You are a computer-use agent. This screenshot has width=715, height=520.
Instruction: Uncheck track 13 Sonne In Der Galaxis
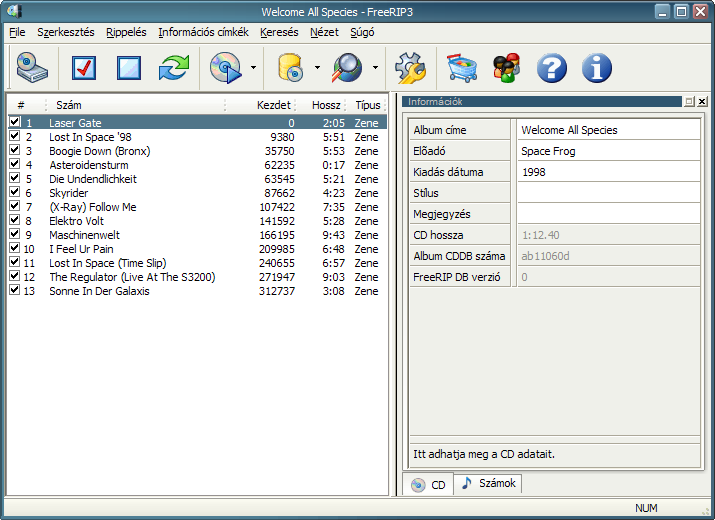(x=15, y=290)
